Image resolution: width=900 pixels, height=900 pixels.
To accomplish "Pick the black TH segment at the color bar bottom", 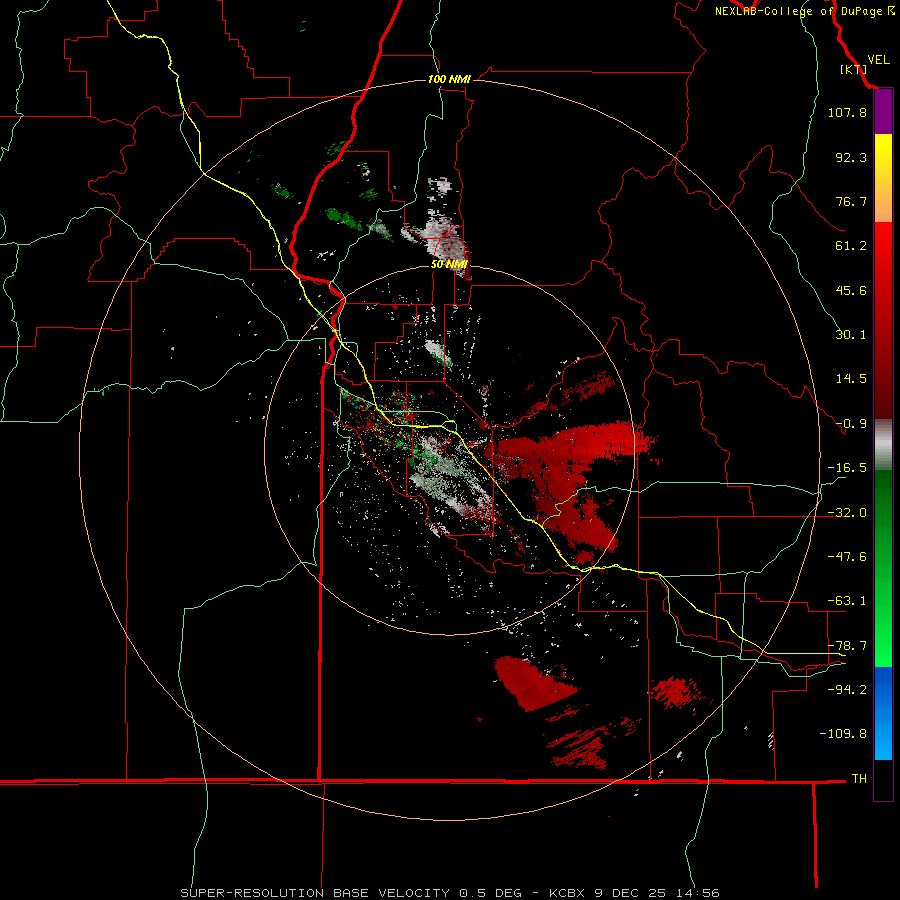I will (883, 780).
